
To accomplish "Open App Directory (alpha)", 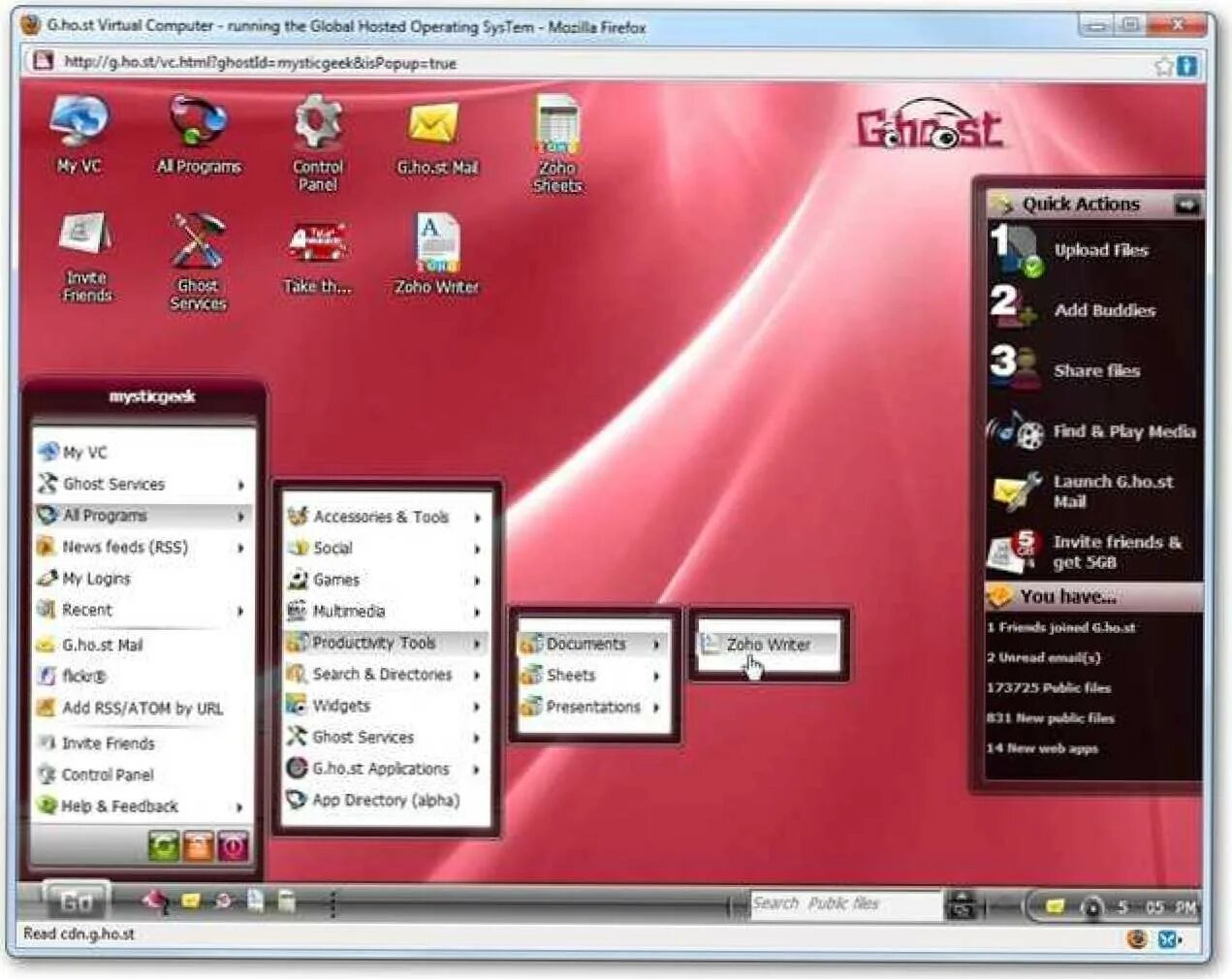I will (386, 800).
